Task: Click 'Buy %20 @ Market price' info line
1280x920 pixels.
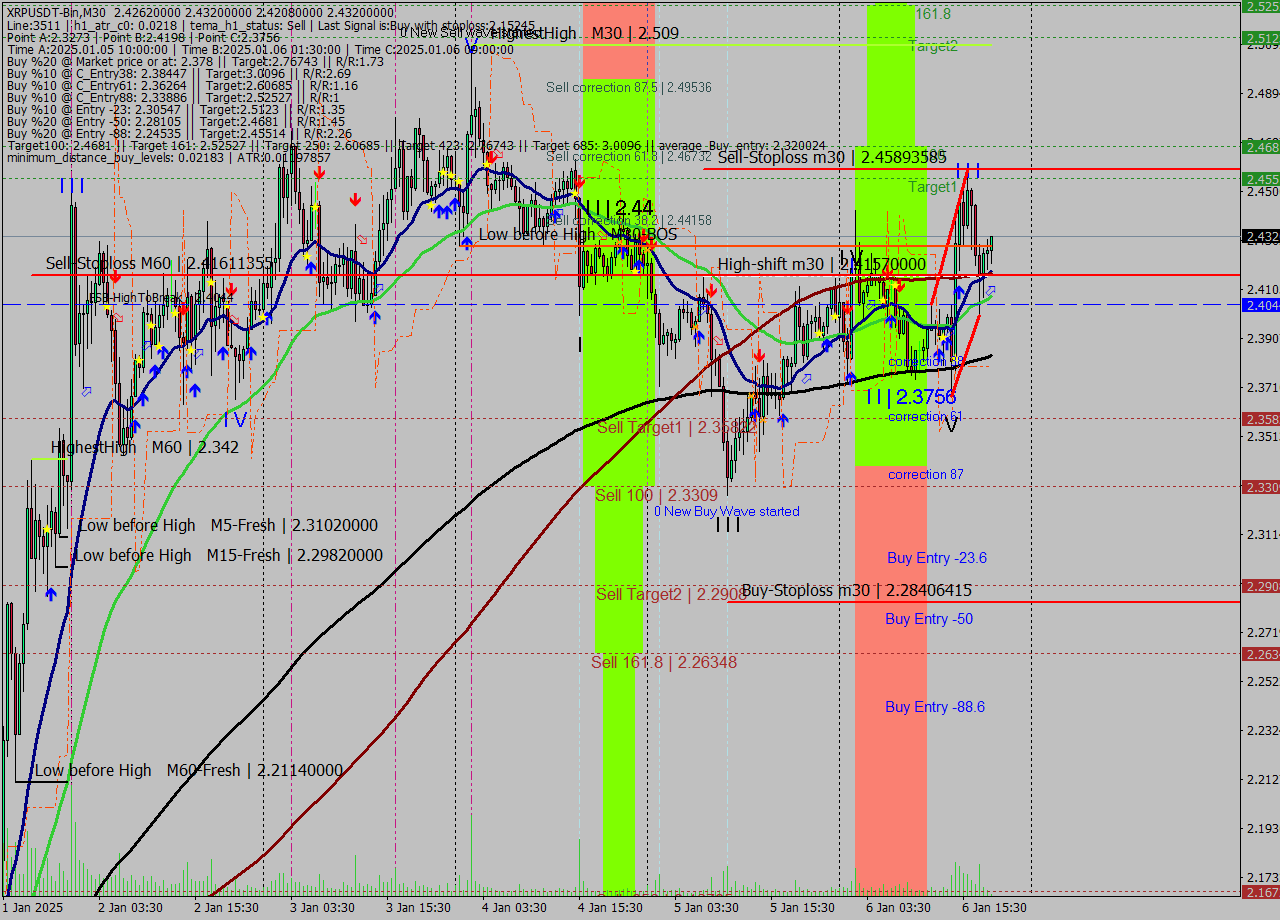Action: pyautogui.click(x=195, y=61)
